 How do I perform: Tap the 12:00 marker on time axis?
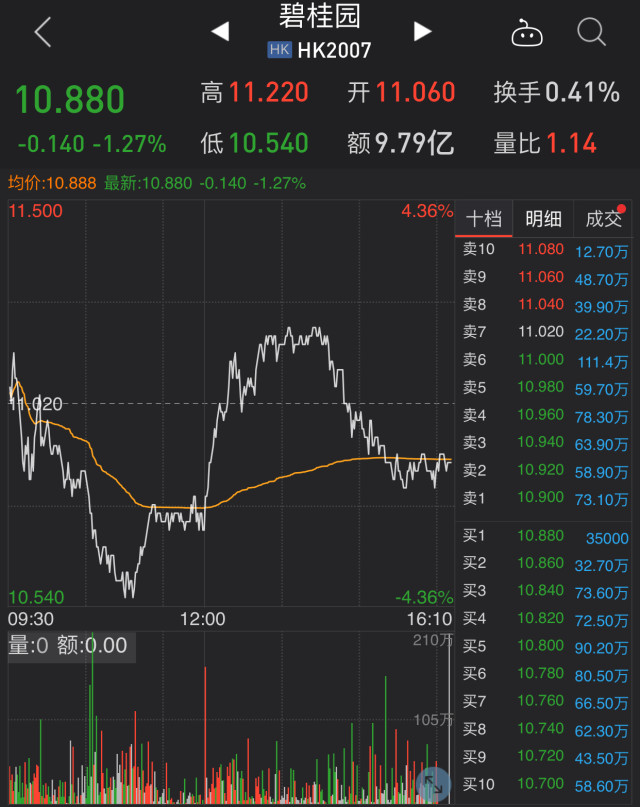click(x=202, y=619)
